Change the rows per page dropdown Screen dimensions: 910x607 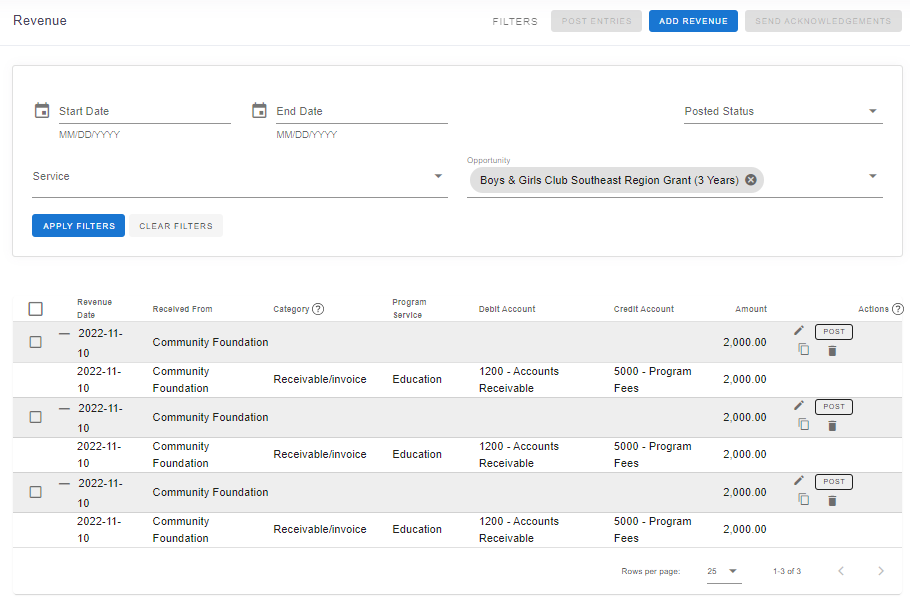pos(723,571)
